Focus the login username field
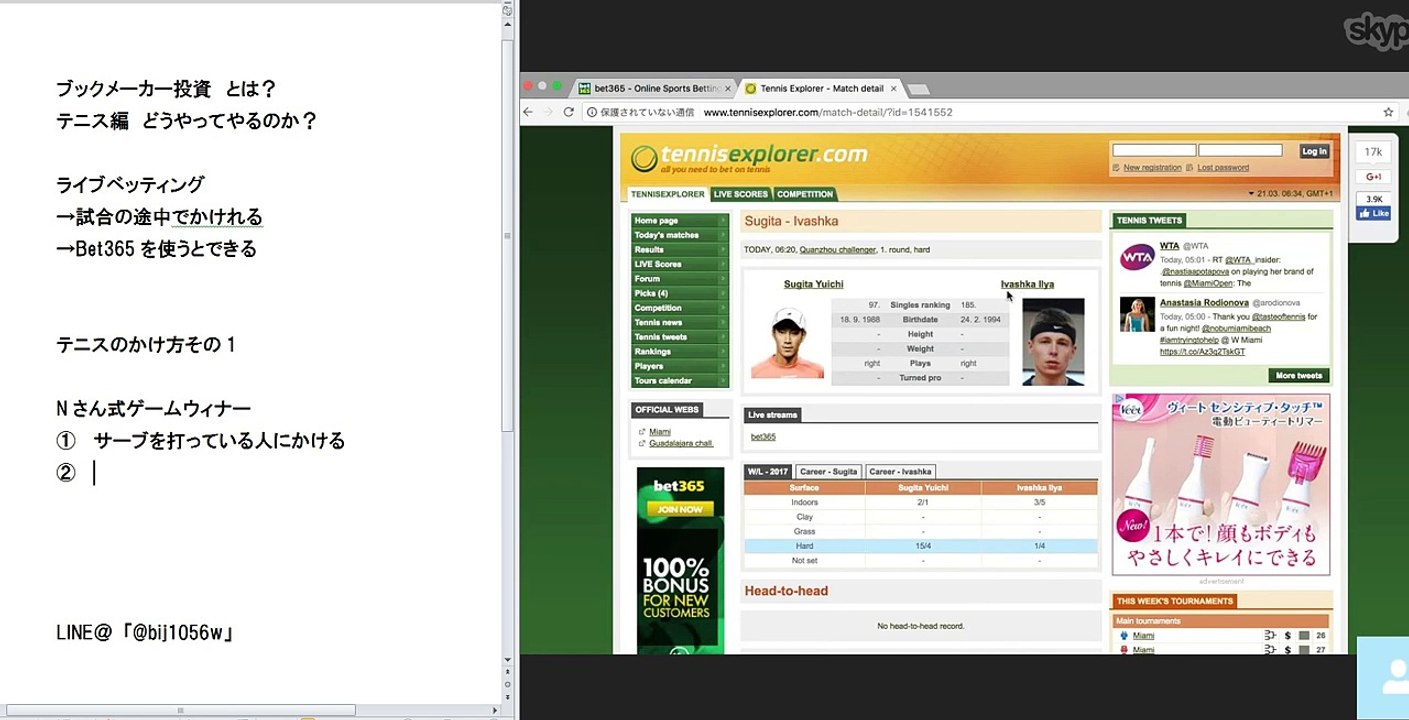The height and width of the screenshot is (720, 1409). coord(1154,150)
